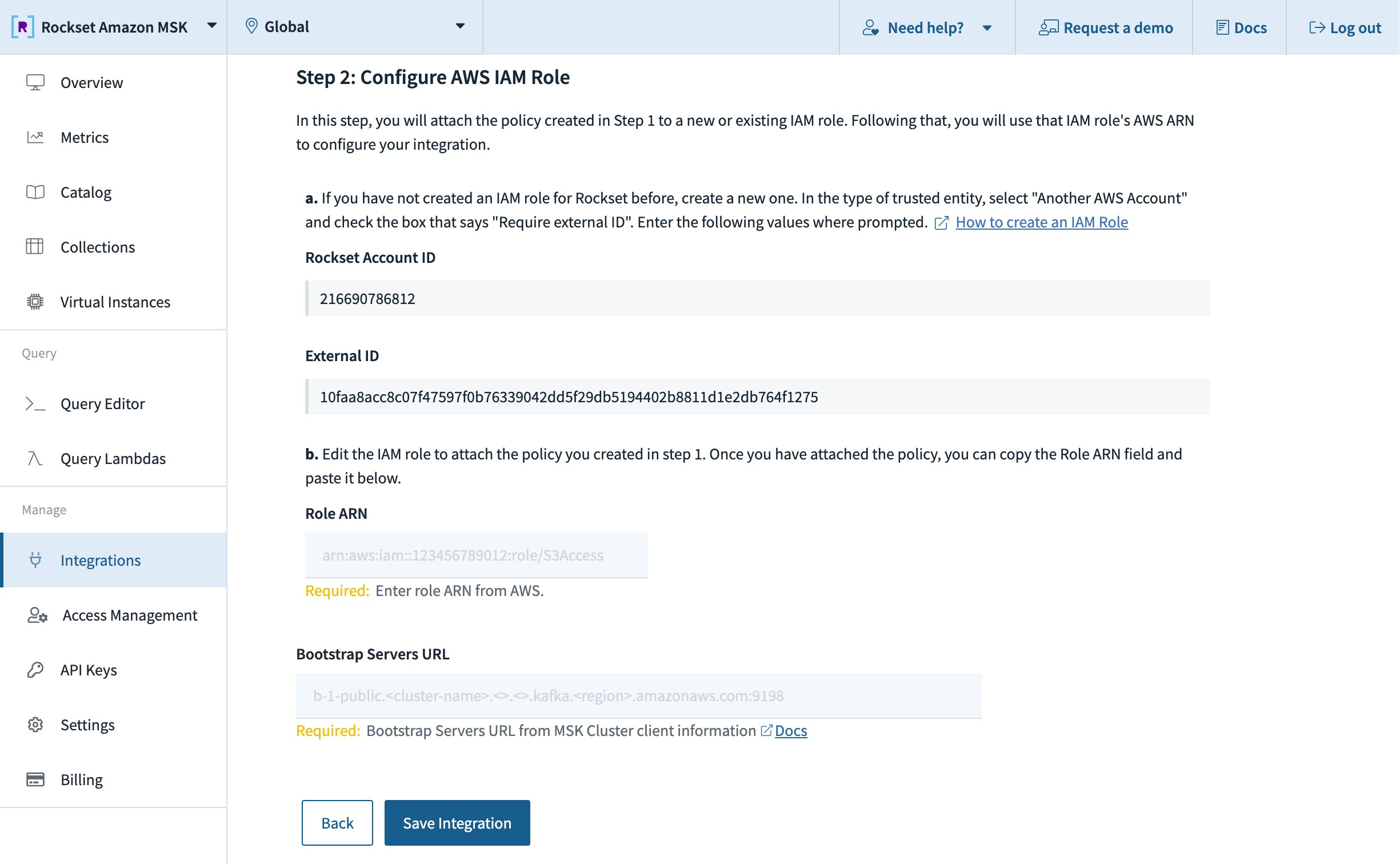Click the Back button

[337, 823]
